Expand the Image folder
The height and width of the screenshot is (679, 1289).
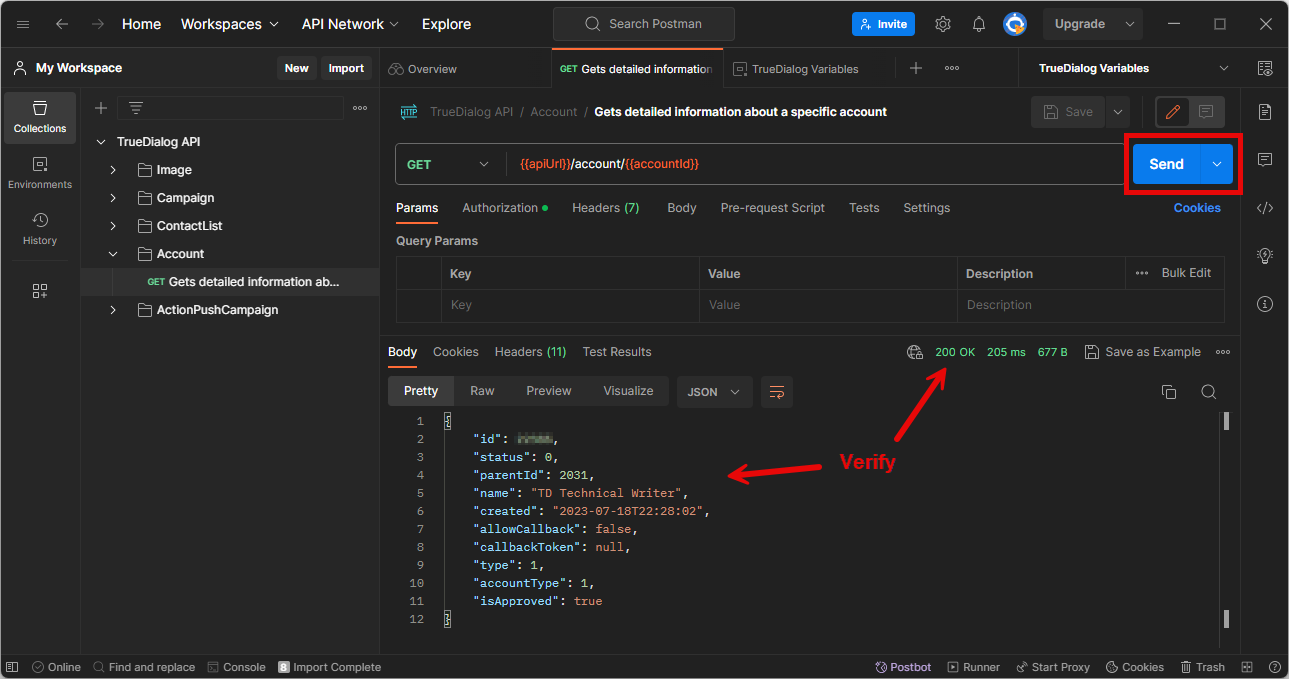tap(113, 170)
